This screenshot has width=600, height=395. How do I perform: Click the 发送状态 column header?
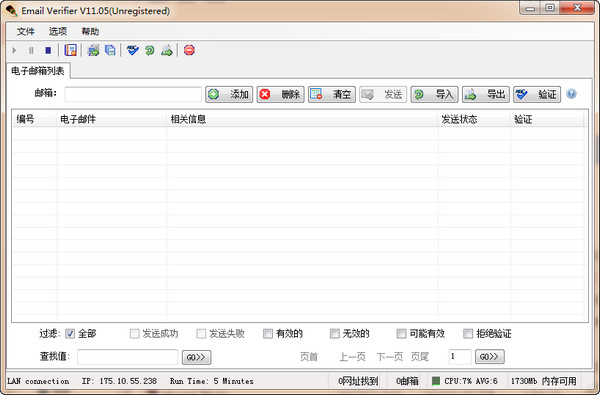click(474, 119)
